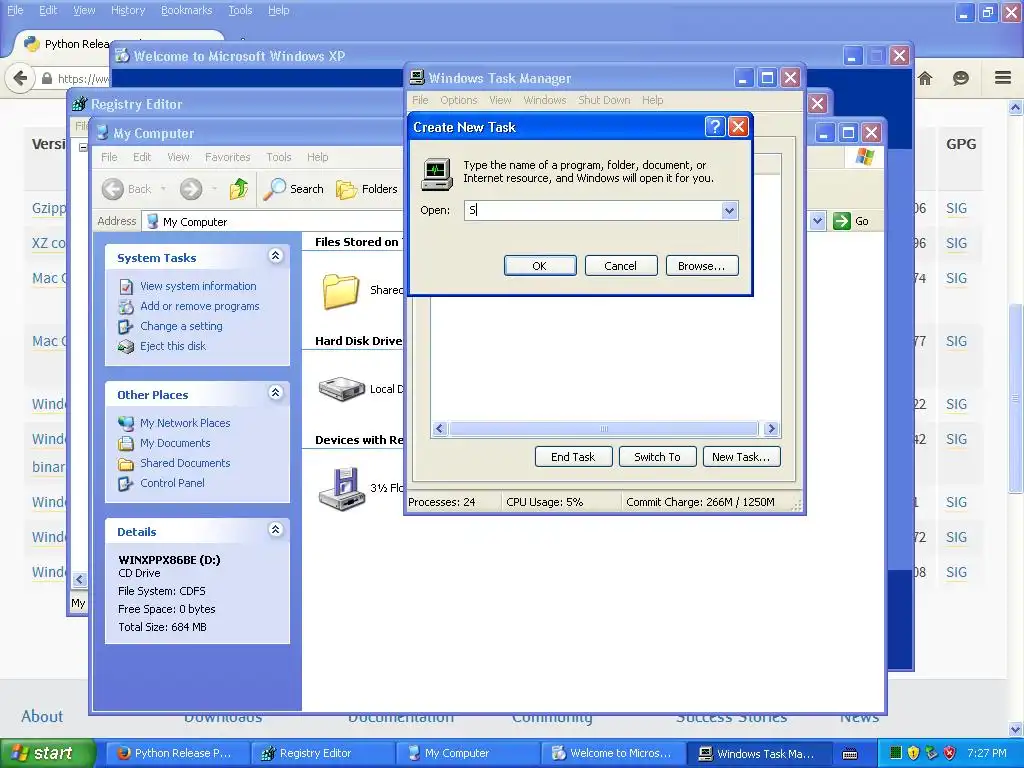This screenshot has height=768, width=1024.
Task: Open the Tools menu in My Computer
Action: (x=279, y=157)
